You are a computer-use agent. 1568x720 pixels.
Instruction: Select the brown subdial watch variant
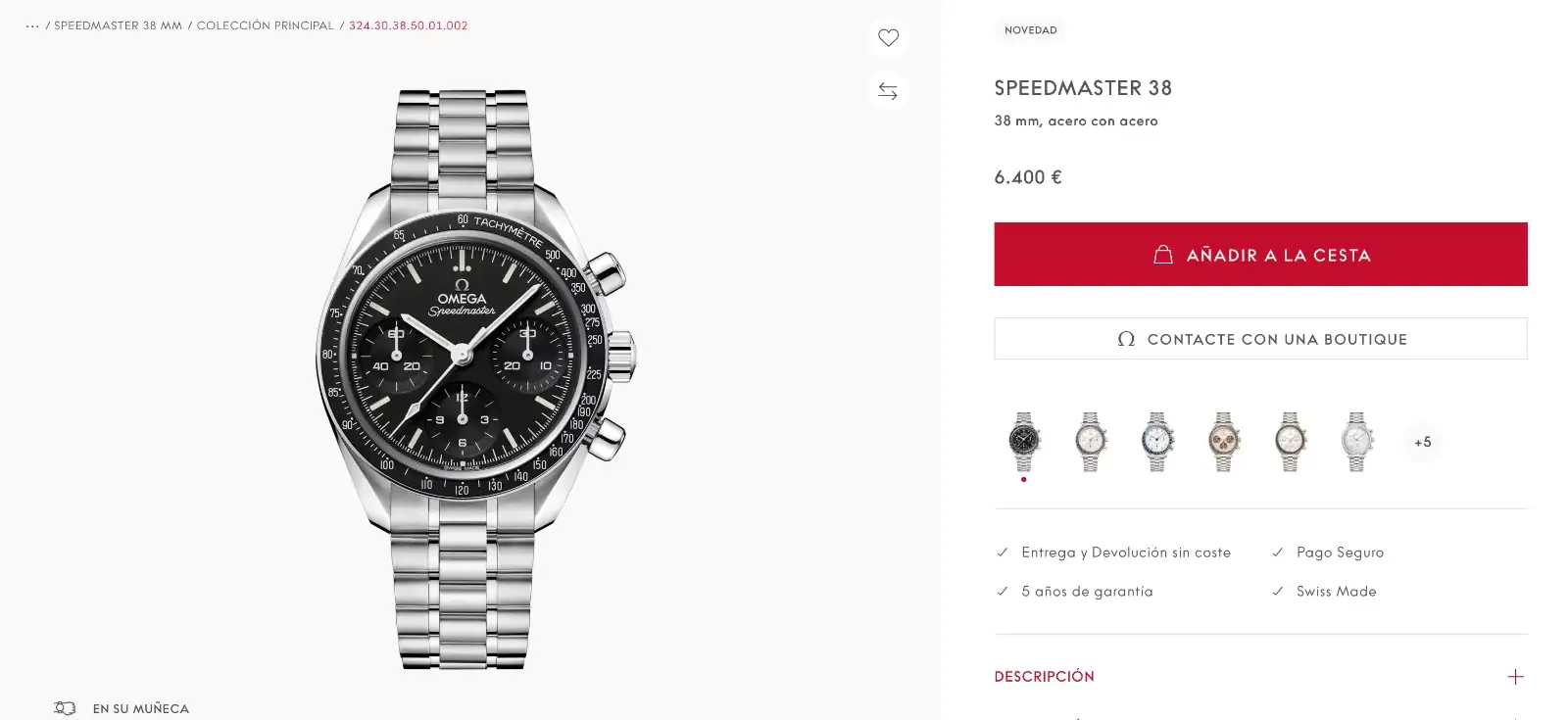[1223, 442]
